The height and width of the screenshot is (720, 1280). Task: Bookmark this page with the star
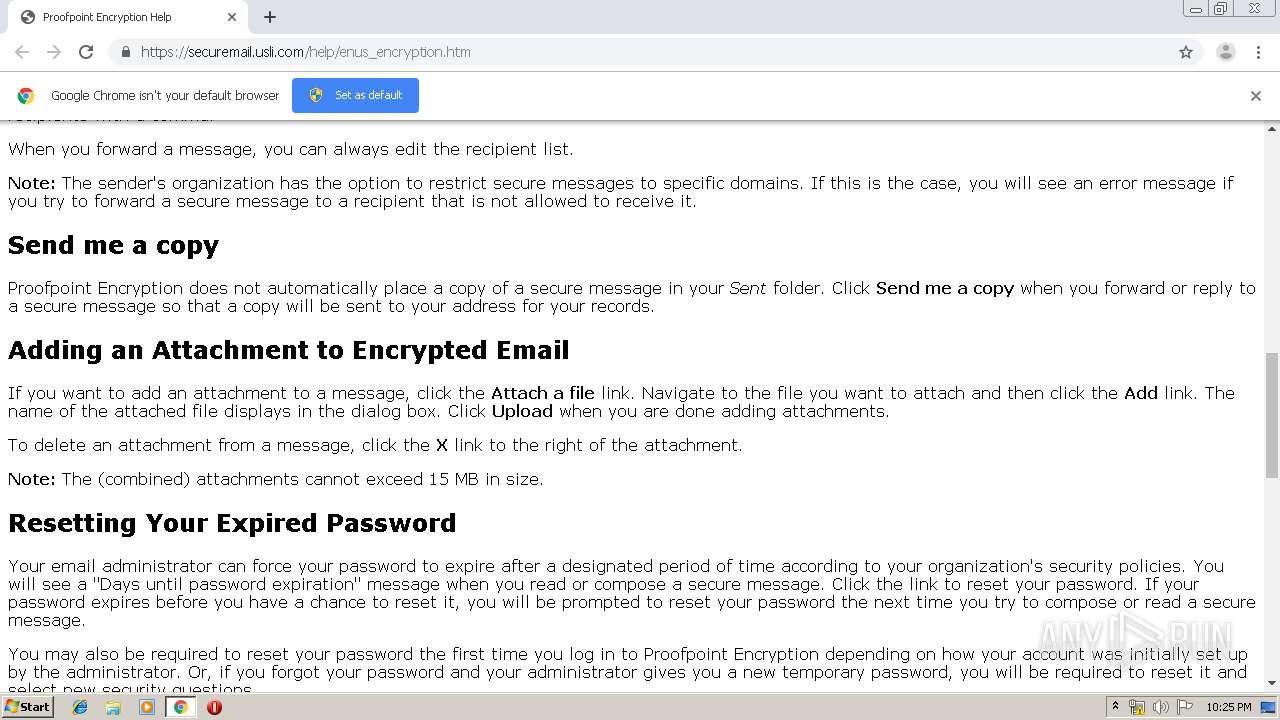[x=1186, y=52]
